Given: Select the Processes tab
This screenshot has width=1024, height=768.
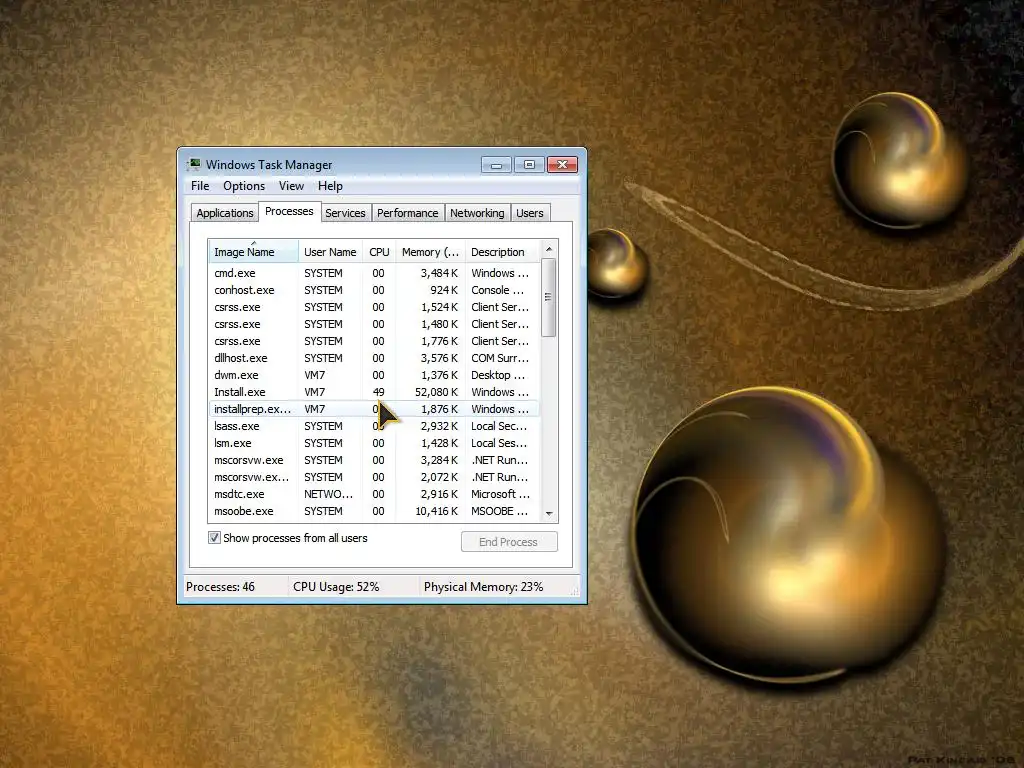Looking at the screenshot, I should 289,212.
